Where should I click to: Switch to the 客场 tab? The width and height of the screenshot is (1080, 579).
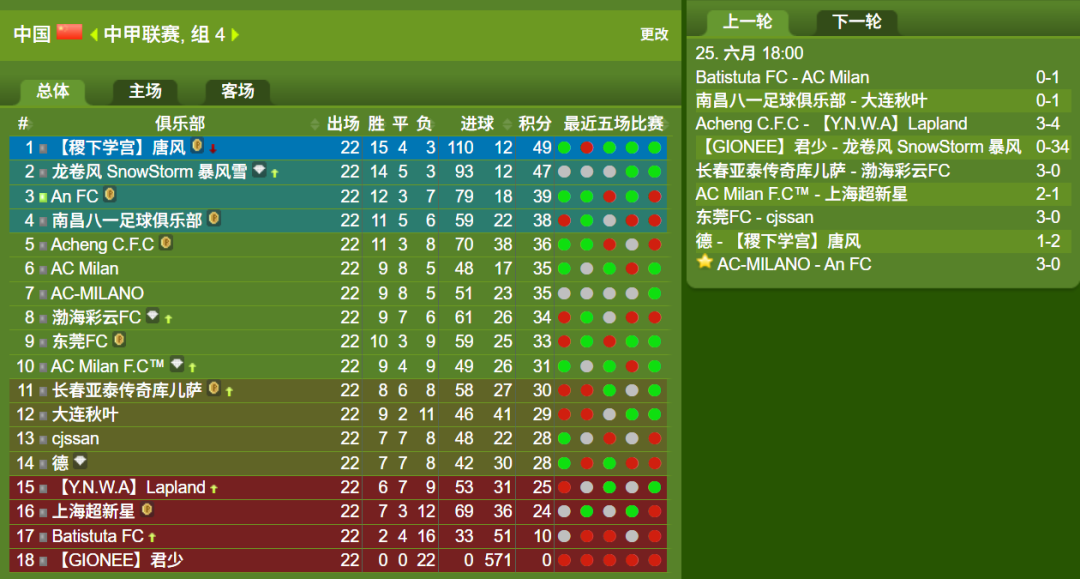point(237,91)
